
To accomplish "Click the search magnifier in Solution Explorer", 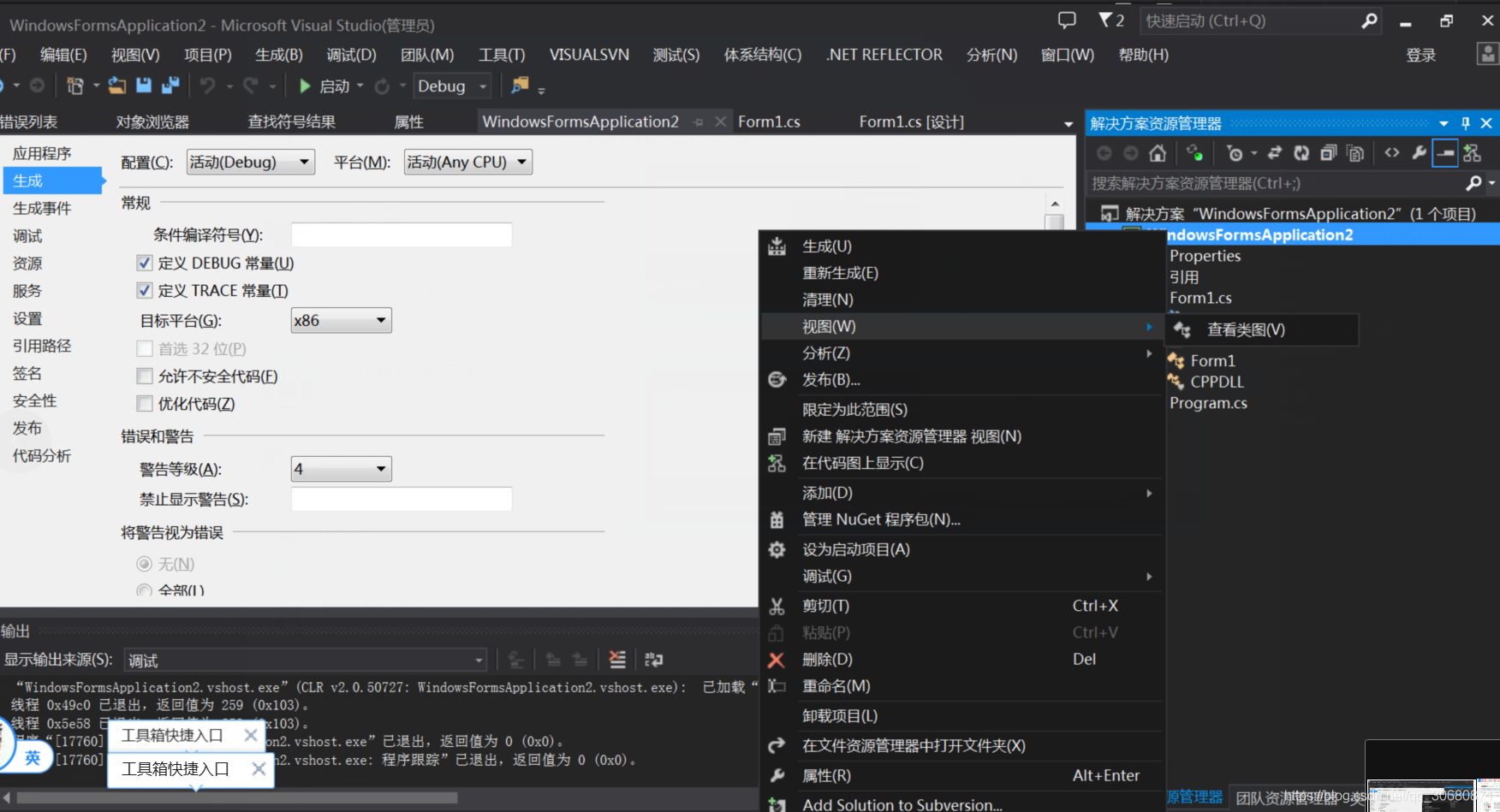I will [1473, 183].
